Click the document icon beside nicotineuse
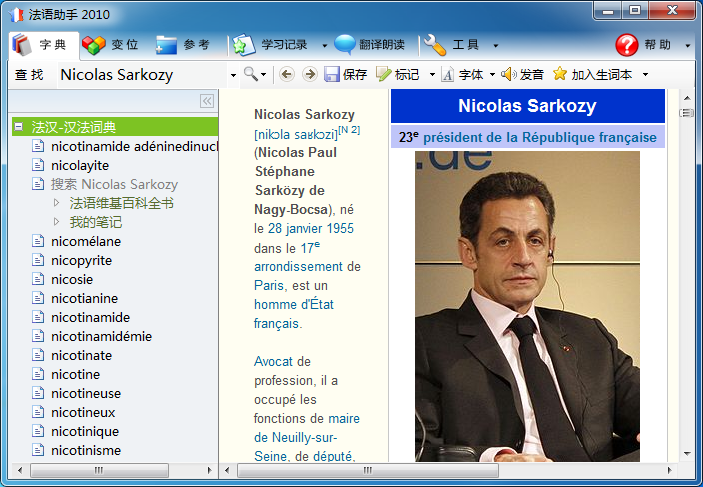Image resolution: width=703 pixels, height=487 pixels. [38, 393]
